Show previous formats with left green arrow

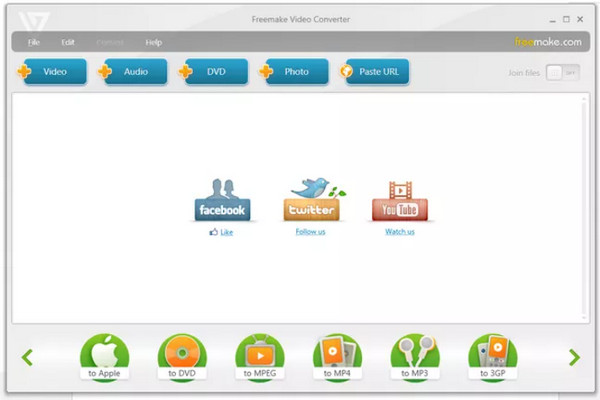tap(27, 358)
